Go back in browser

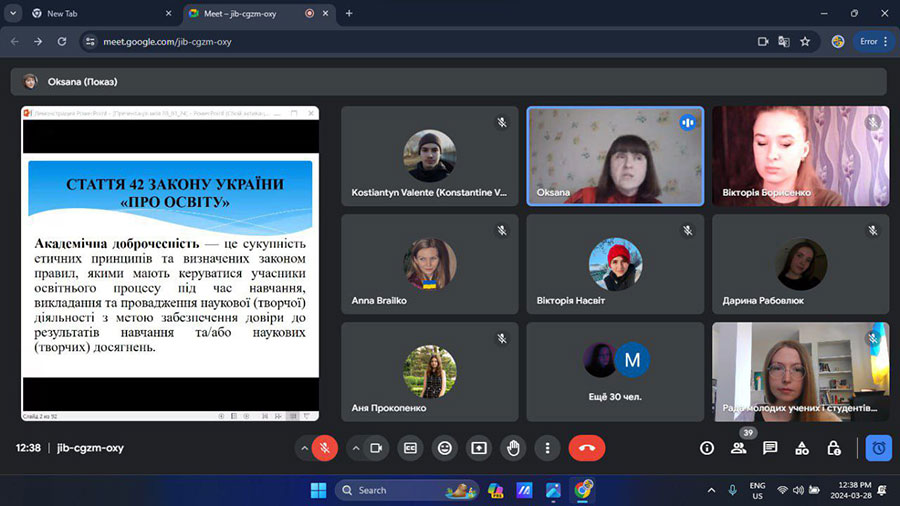pyautogui.click(x=15, y=41)
